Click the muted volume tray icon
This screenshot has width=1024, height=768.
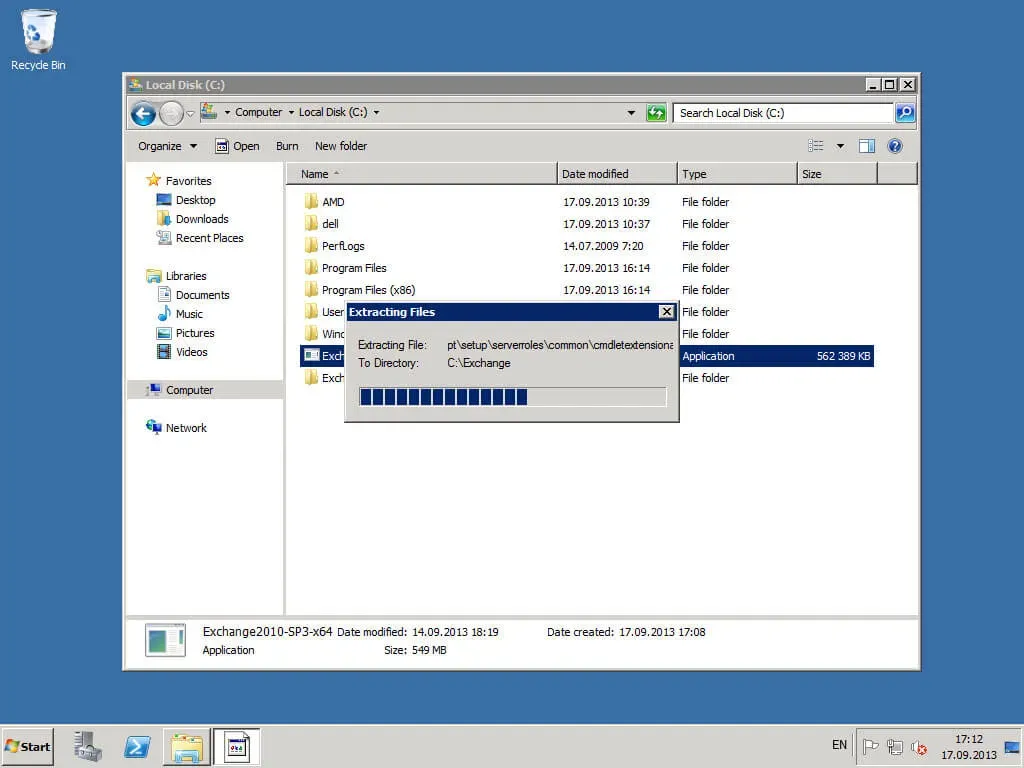pyautogui.click(x=919, y=746)
